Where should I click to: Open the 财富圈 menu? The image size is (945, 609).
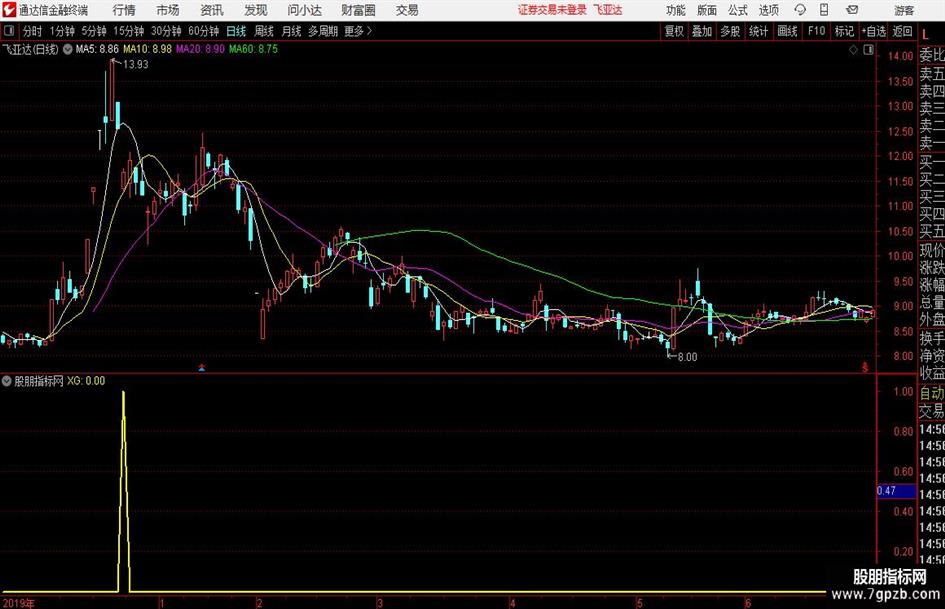point(358,10)
